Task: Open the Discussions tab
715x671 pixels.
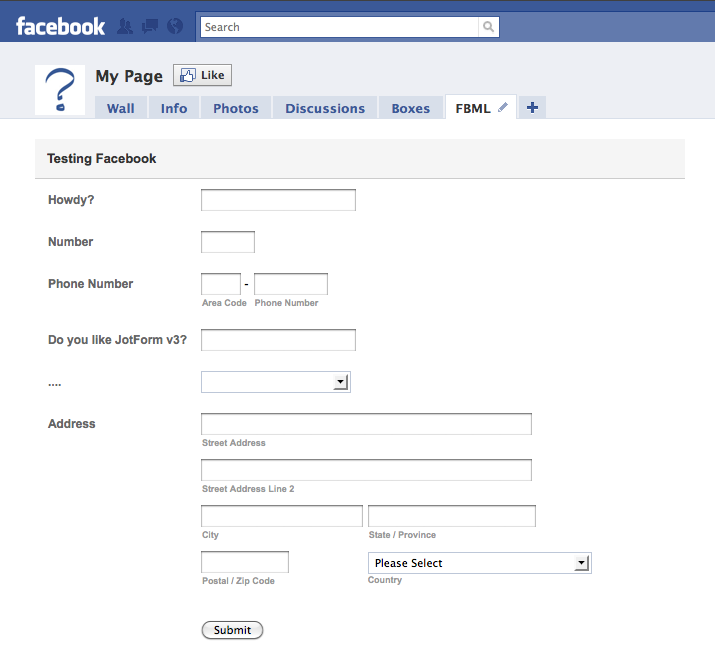Action: pyautogui.click(x=325, y=108)
